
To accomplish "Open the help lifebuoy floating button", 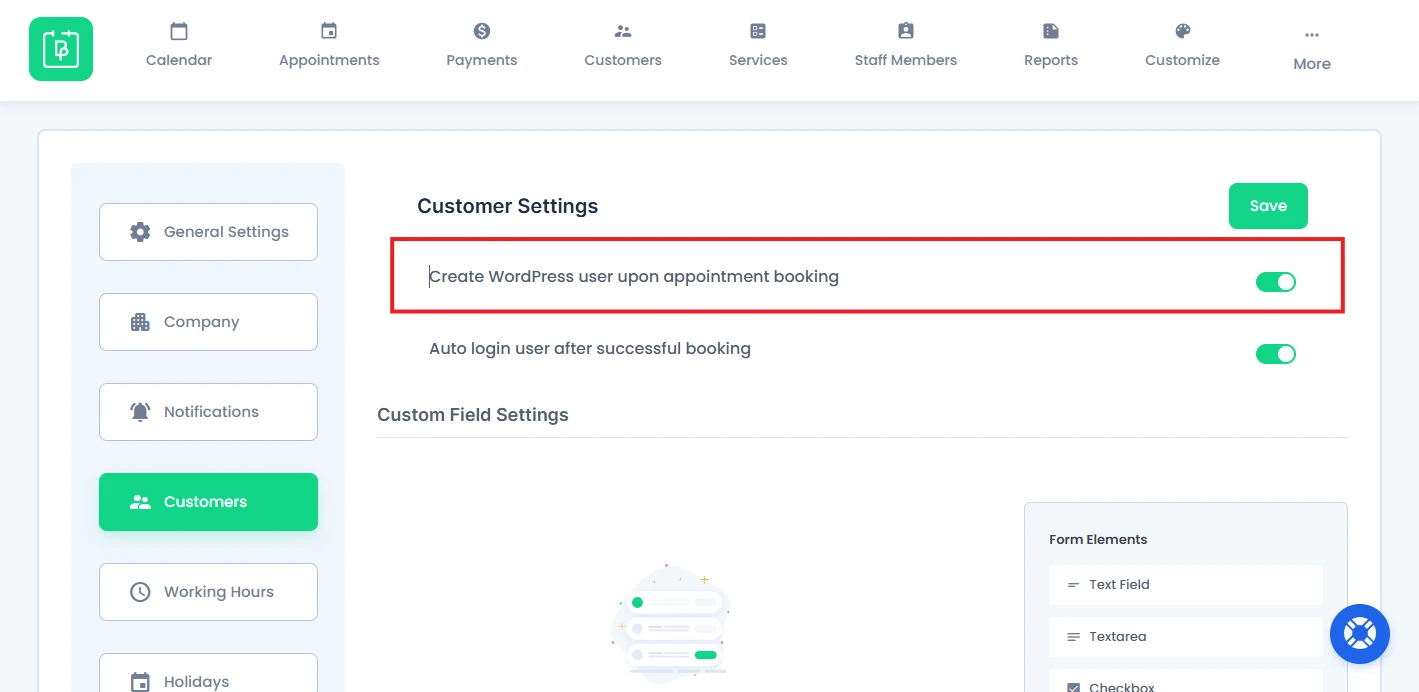I will click(1360, 634).
